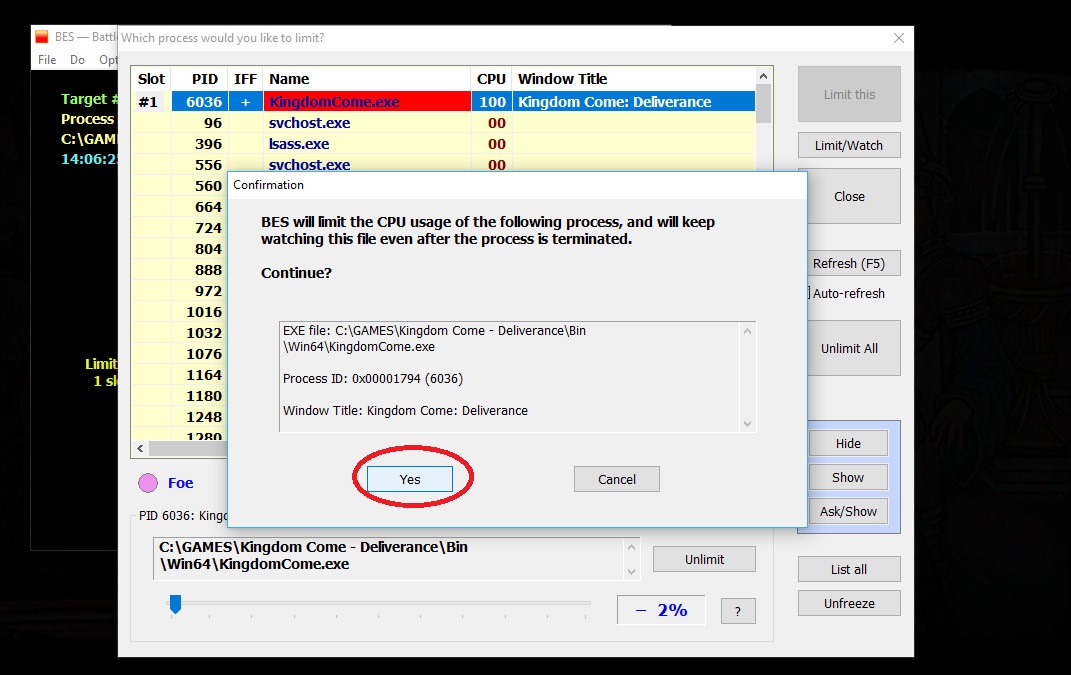Screen dimensions: 1071x675
Task: Refresh the process list (F5)
Action: (849, 263)
